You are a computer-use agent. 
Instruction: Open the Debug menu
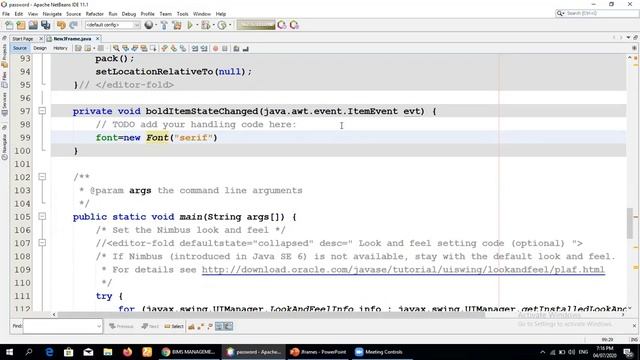coord(129,14)
